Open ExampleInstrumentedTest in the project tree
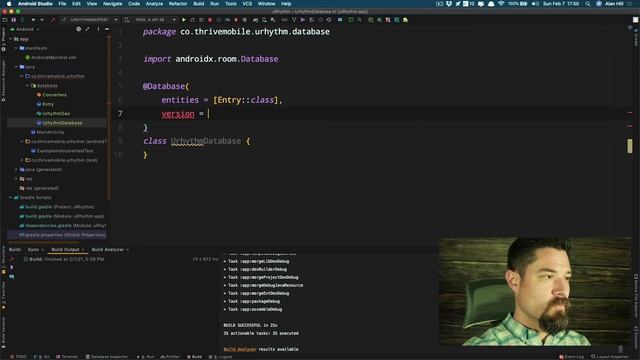The height and width of the screenshot is (360, 640). pyautogui.click(x=62, y=151)
